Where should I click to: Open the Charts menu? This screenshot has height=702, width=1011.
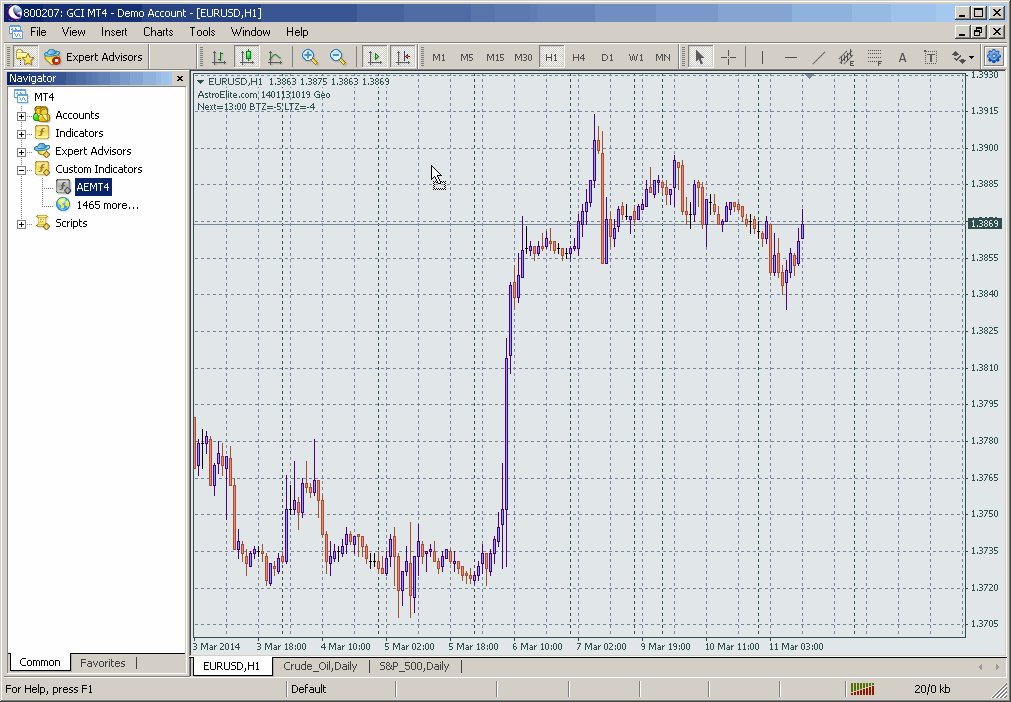[158, 32]
